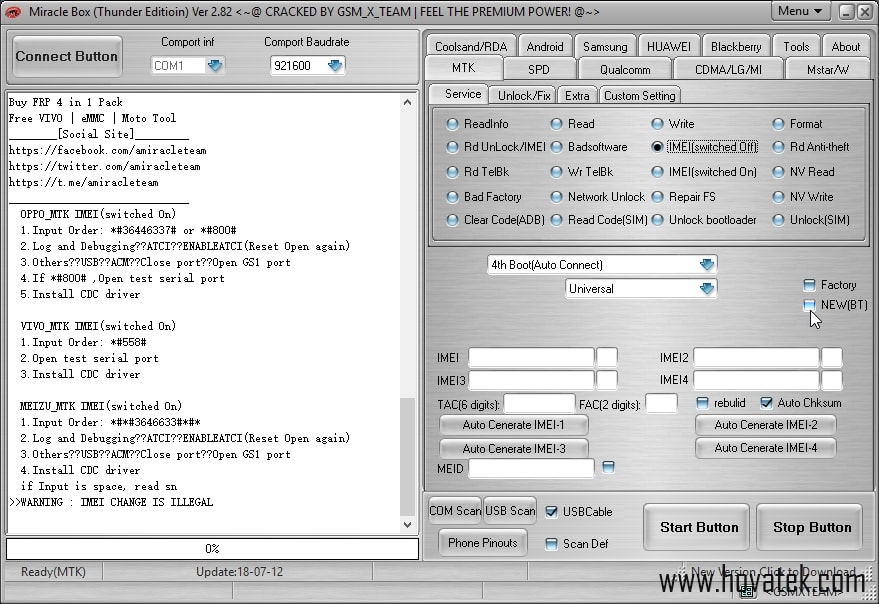Viewport: 879px width, 604px height.
Task: Select the Read radio option
Action: click(556, 123)
